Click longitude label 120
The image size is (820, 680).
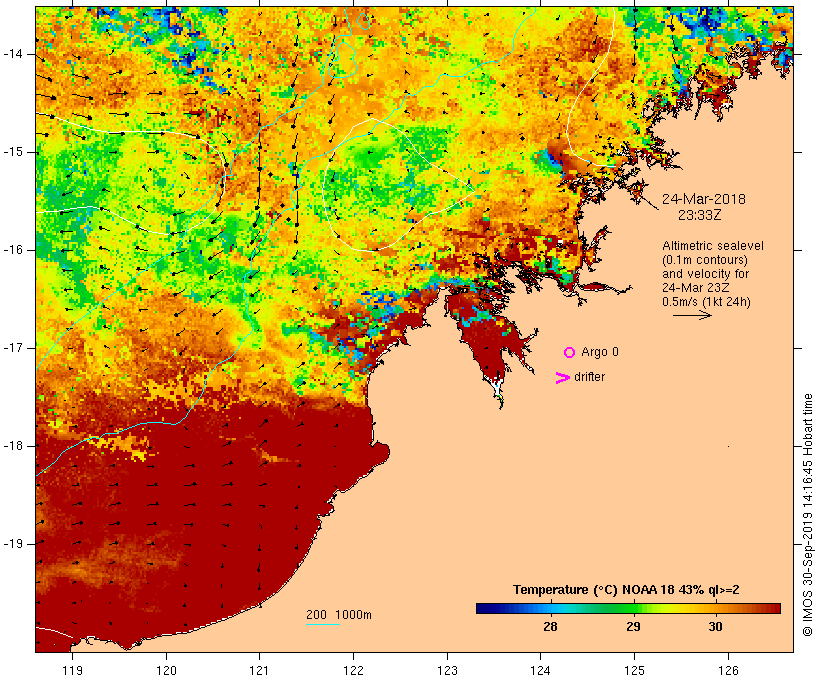tap(166, 671)
